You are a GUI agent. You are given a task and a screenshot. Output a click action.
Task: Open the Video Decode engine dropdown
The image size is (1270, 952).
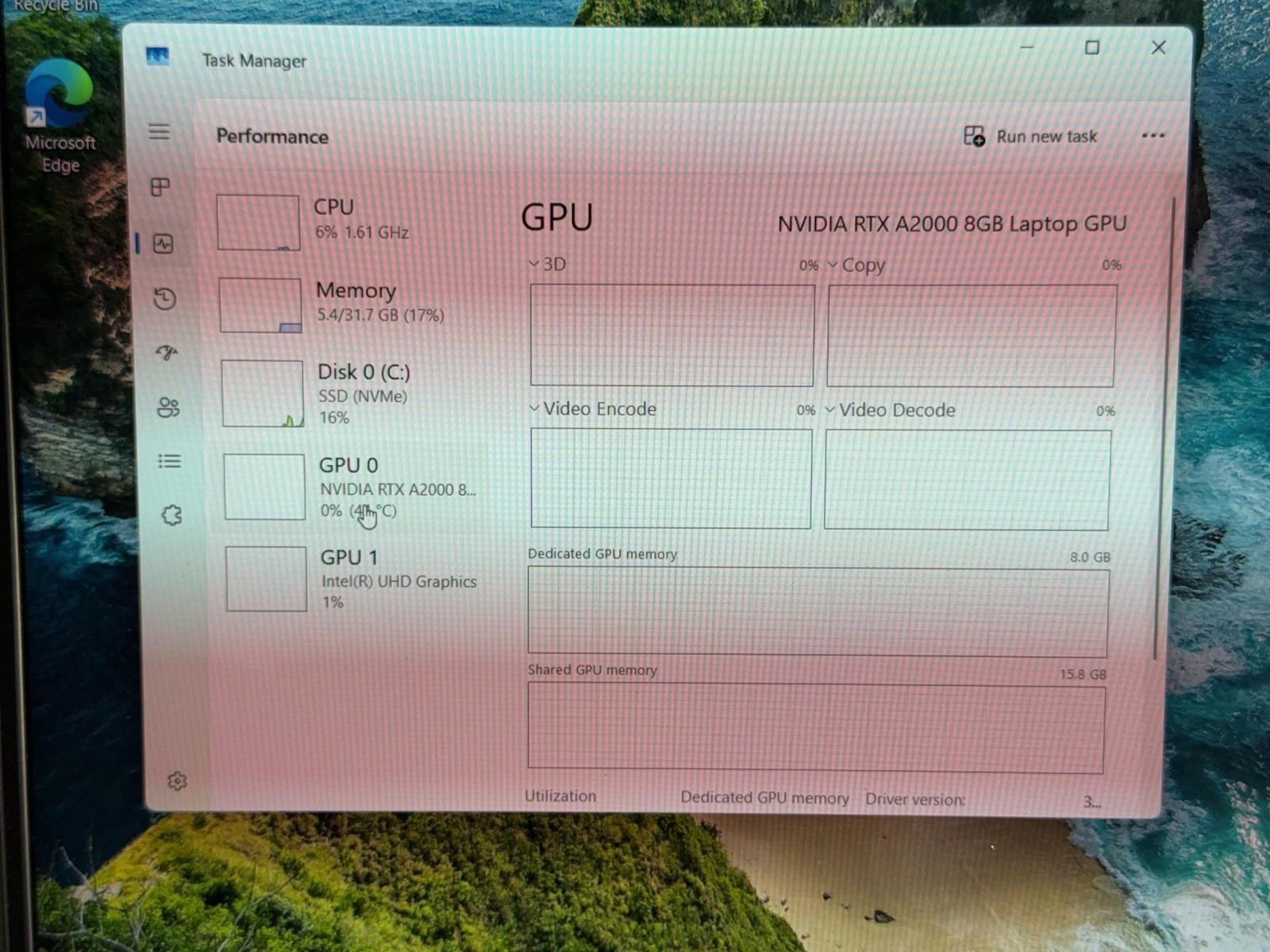click(x=890, y=410)
